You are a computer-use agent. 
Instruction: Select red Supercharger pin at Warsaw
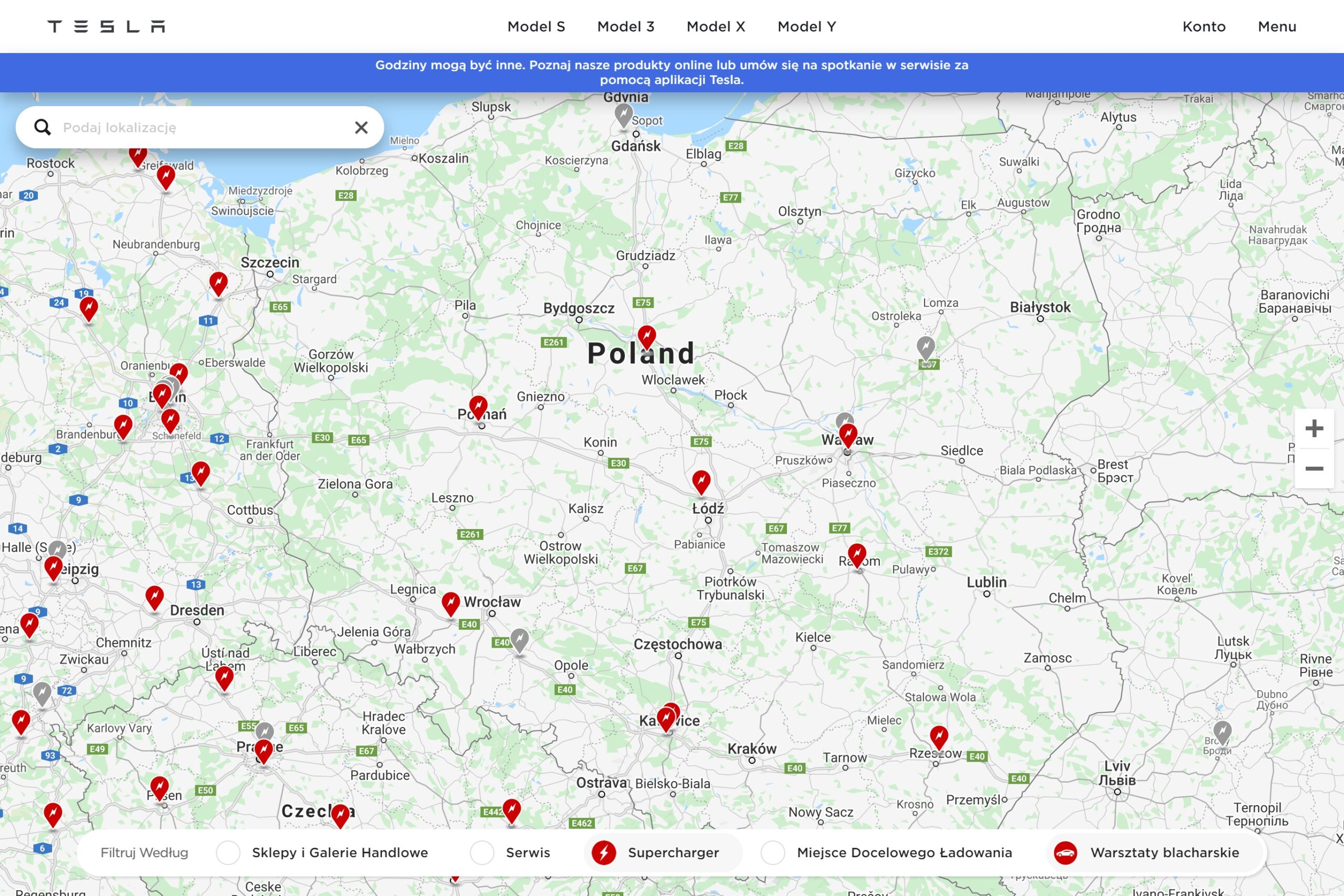tap(848, 435)
